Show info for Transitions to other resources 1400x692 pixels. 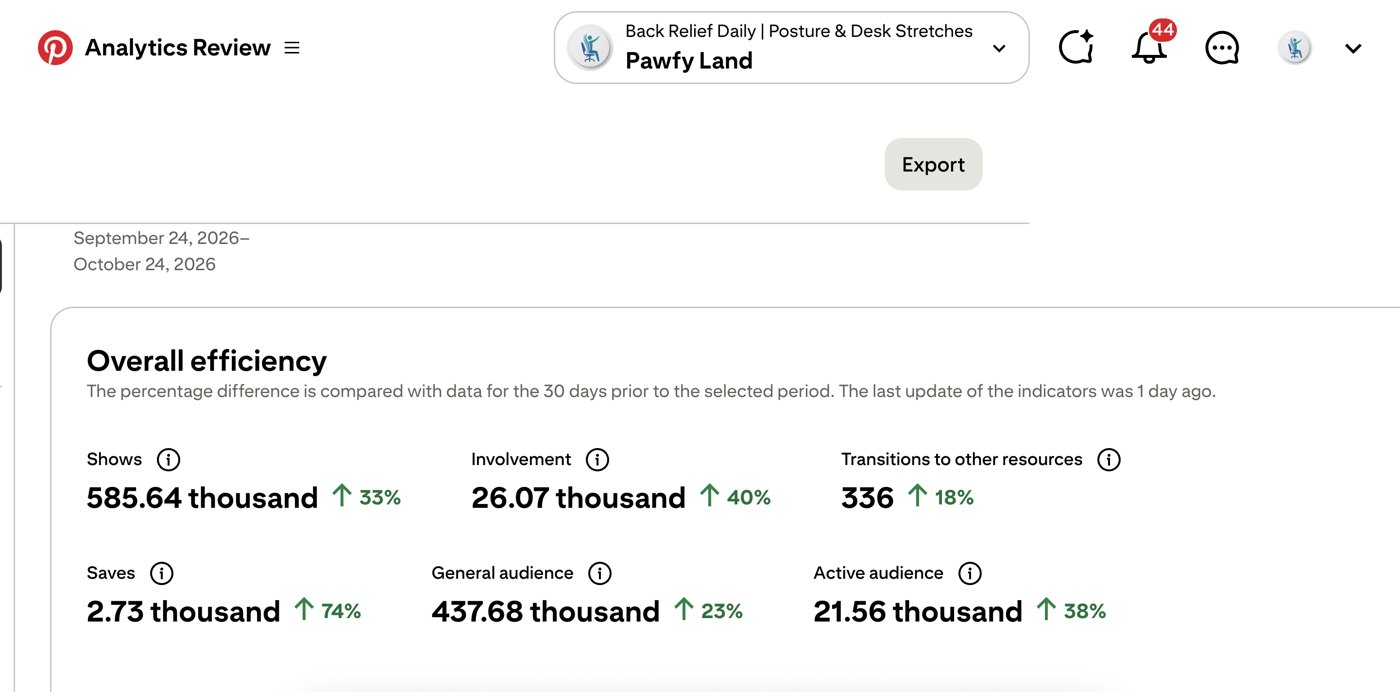[1109, 460]
